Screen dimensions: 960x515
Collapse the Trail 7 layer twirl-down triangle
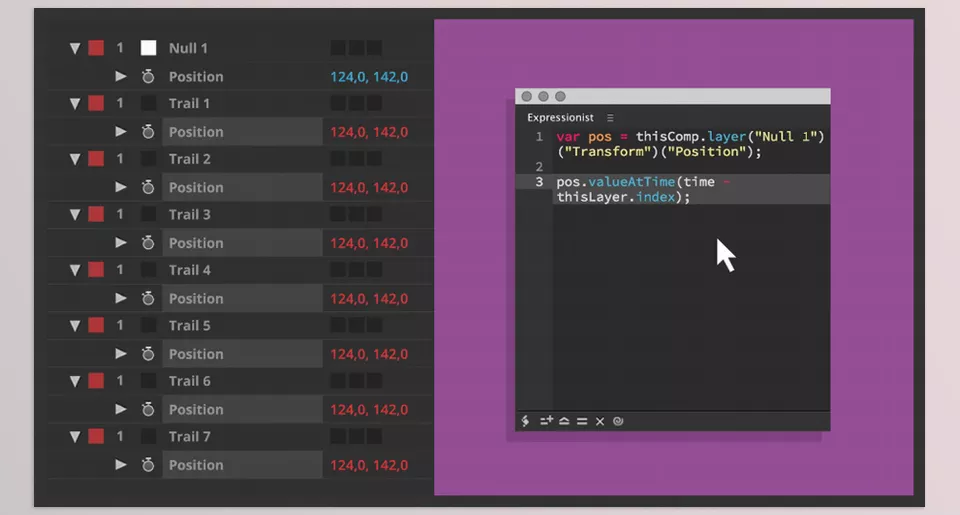tap(75, 437)
